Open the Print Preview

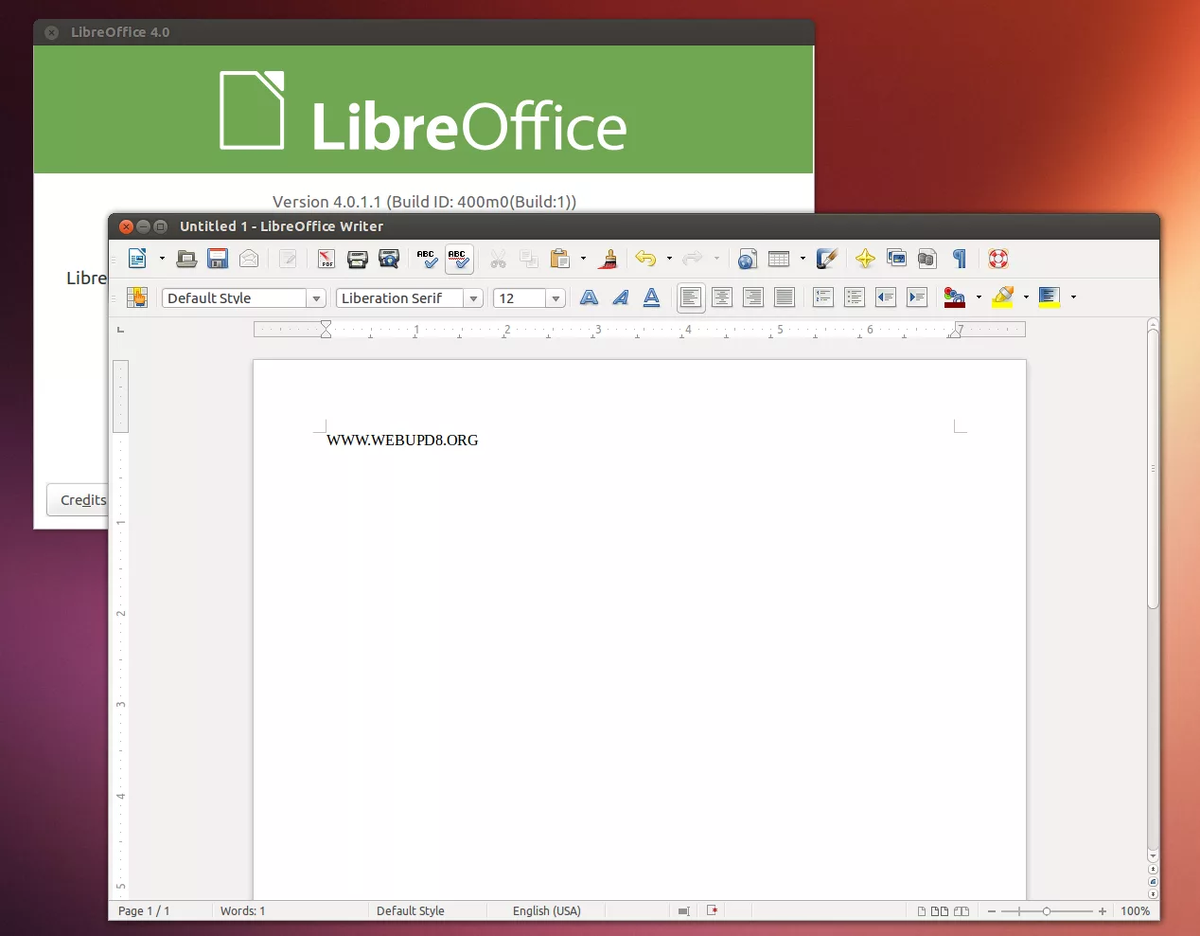[x=388, y=258]
